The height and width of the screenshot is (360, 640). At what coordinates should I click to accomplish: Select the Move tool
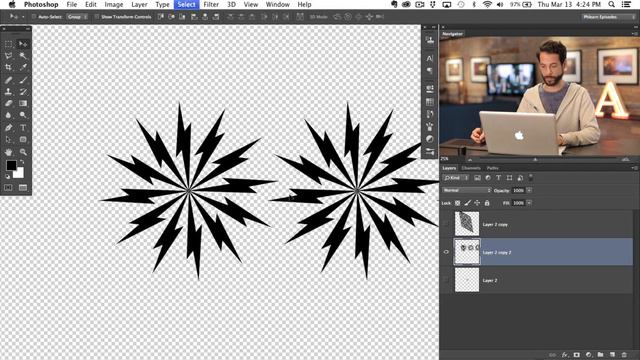pyautogui.click(x=23, y=44)
